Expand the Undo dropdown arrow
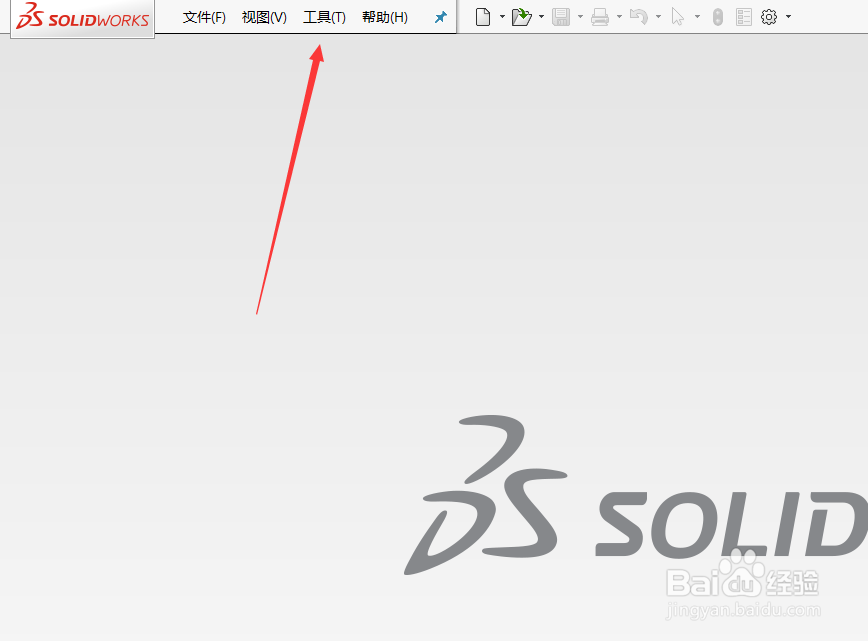 tap(658, 17)
